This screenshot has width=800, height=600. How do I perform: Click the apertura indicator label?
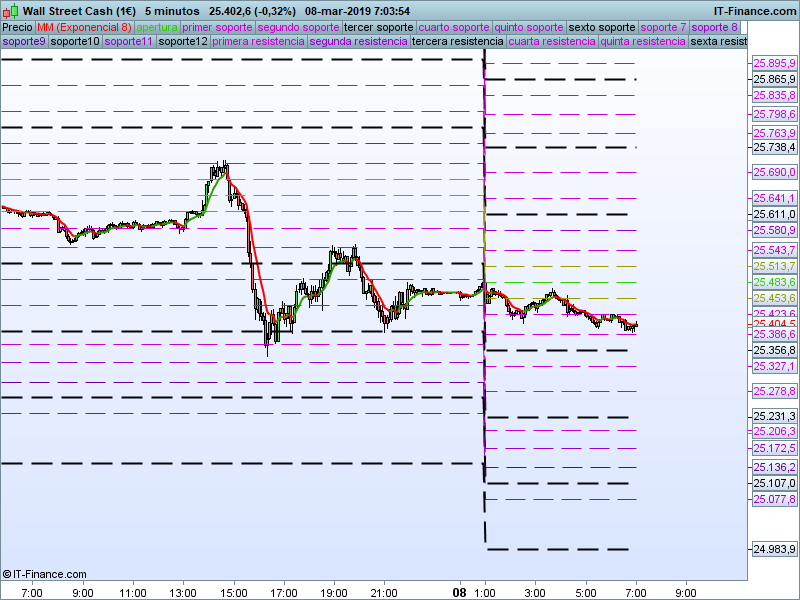157,28
